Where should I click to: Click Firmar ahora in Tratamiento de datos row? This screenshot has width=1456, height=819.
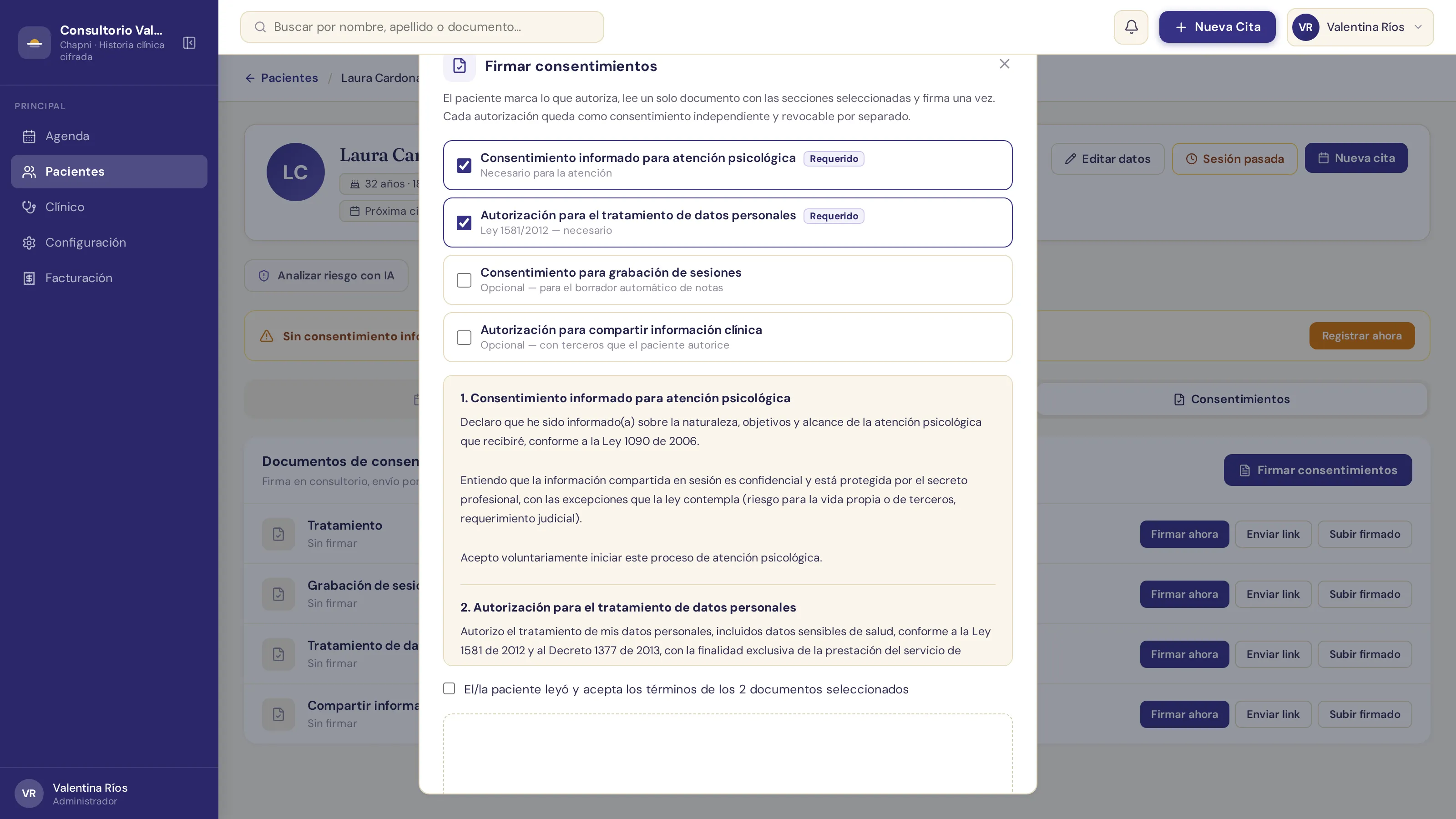(x=1185, y=655)
